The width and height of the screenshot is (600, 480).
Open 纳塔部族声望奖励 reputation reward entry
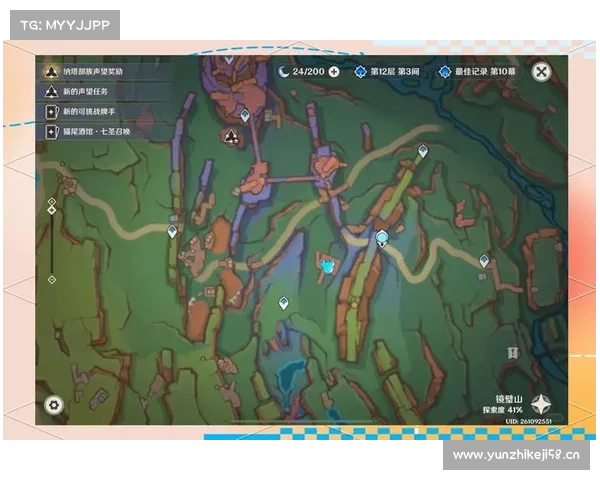(105, 71)
